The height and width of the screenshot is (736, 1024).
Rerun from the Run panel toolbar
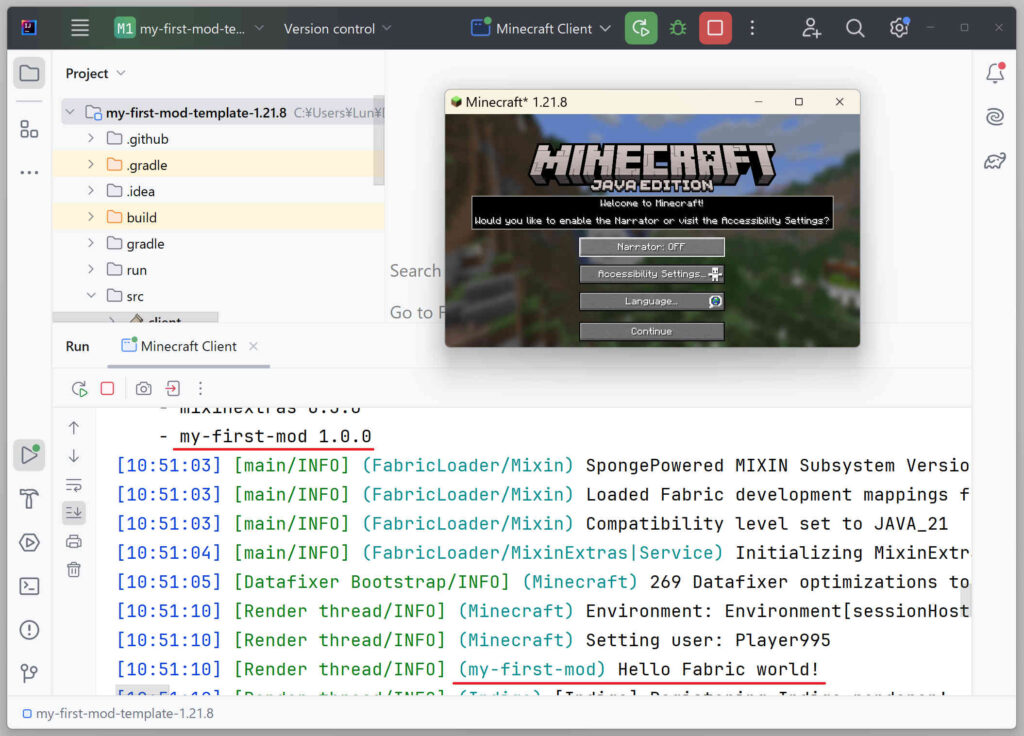(x=80, y=389)
